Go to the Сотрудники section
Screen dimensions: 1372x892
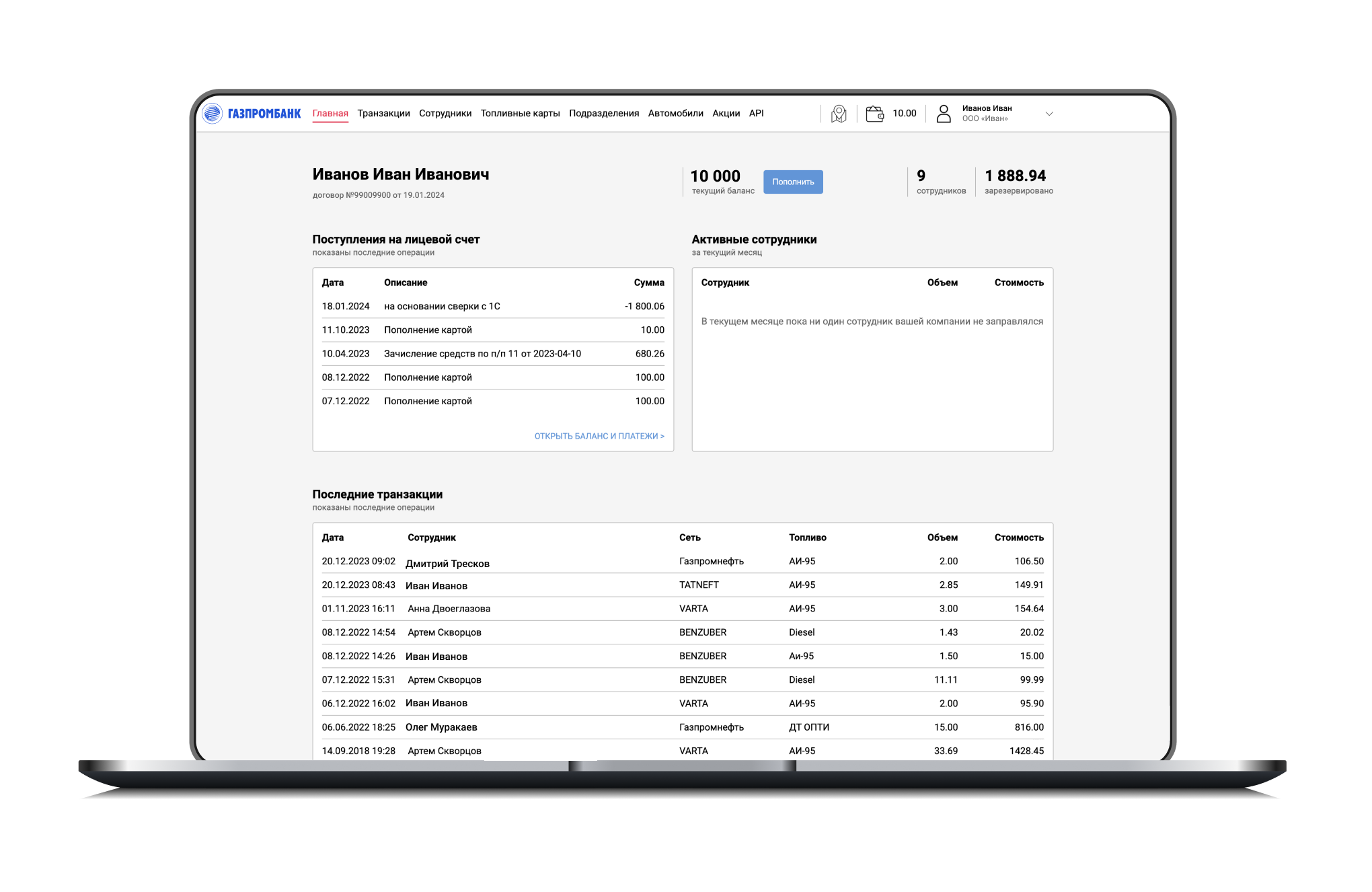pyautogui.click(x=445, y=114)
